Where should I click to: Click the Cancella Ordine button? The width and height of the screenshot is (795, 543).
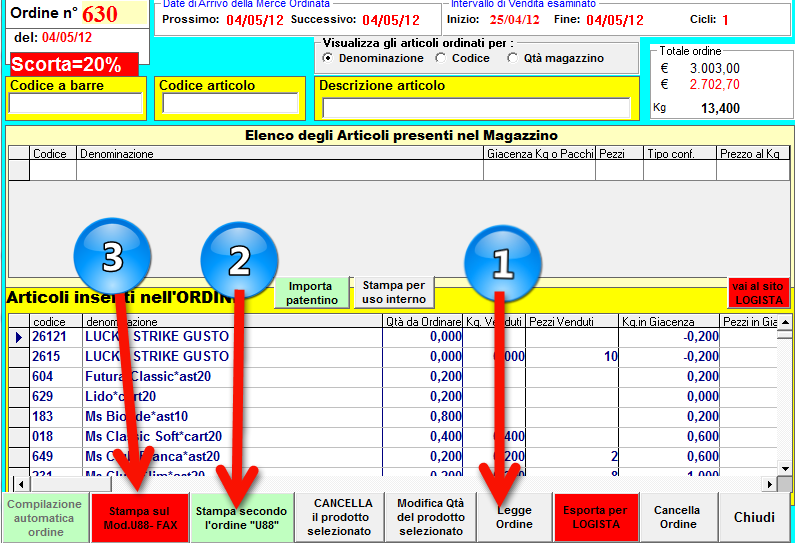tap(677, 517)
